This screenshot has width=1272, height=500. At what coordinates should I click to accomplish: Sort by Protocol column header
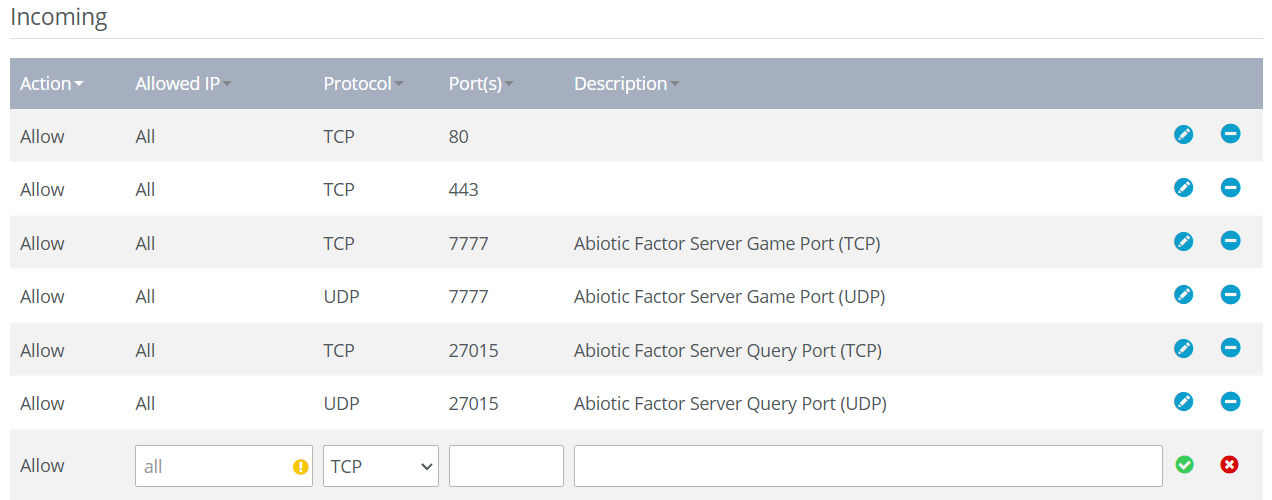tap(363, 84)
